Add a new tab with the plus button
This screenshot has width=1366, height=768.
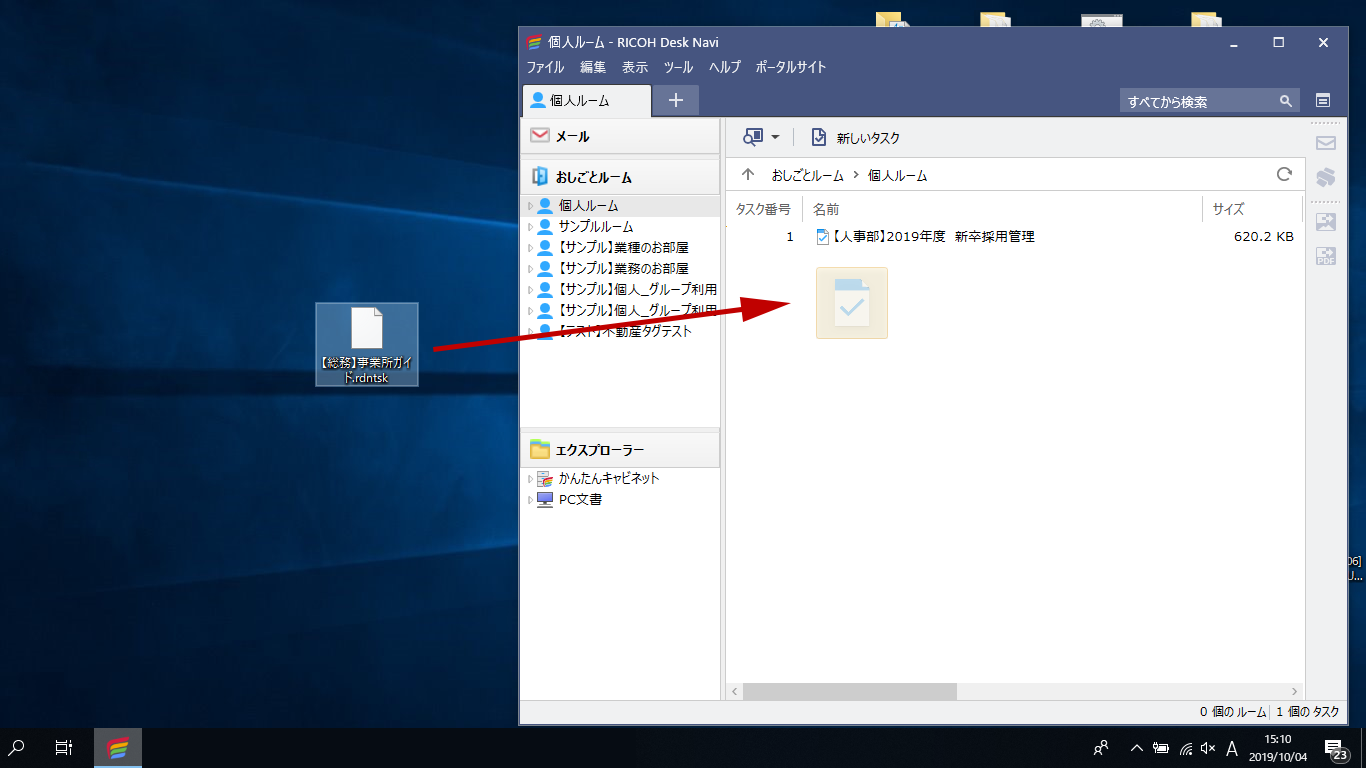[676, 100]
